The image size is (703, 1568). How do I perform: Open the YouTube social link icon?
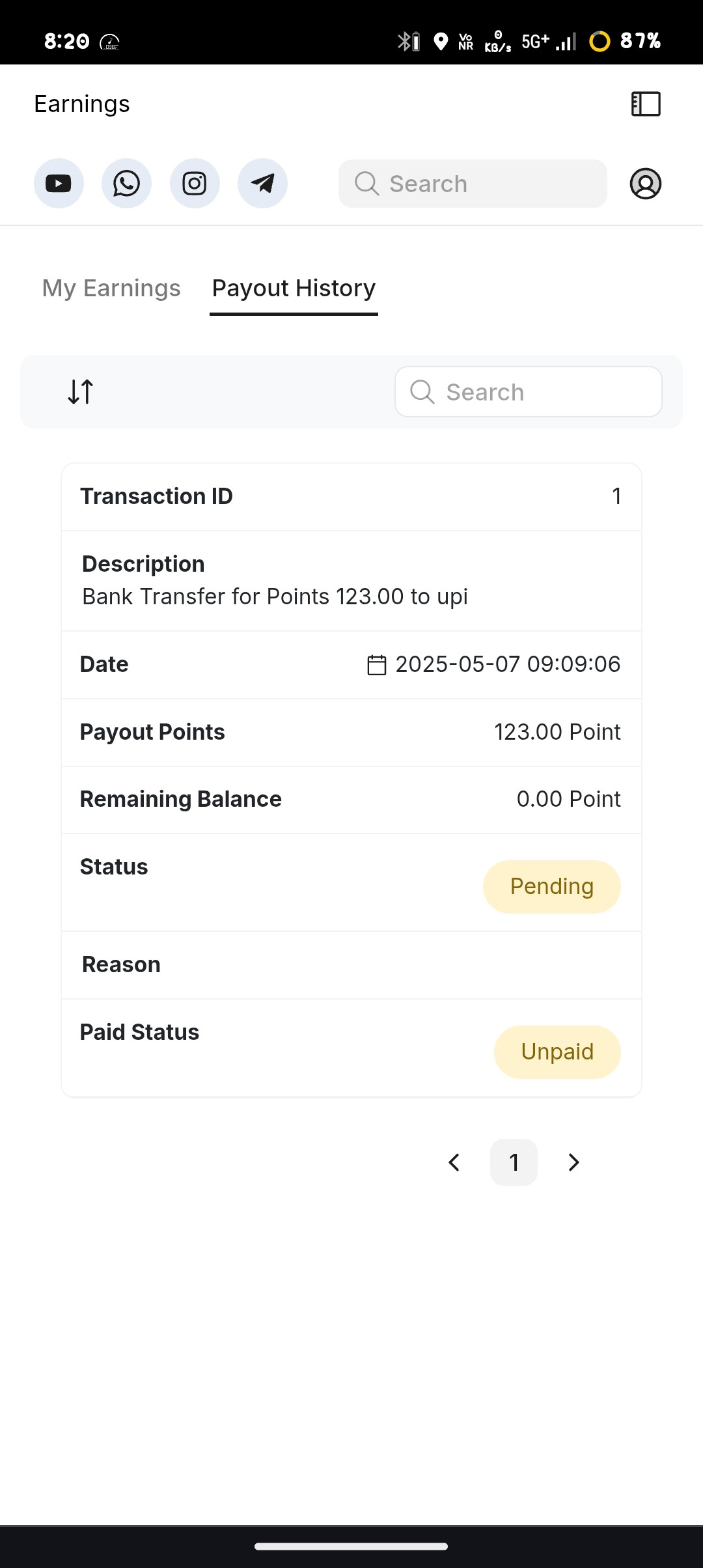pyautogui.click(x=59, y=184)
